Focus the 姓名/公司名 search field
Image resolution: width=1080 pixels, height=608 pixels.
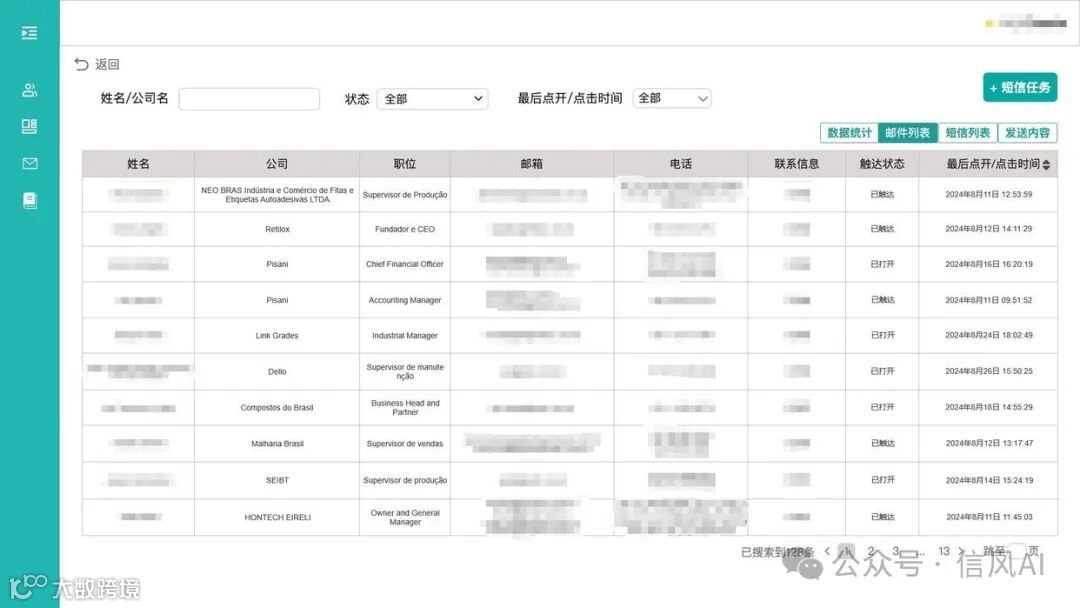249,98
